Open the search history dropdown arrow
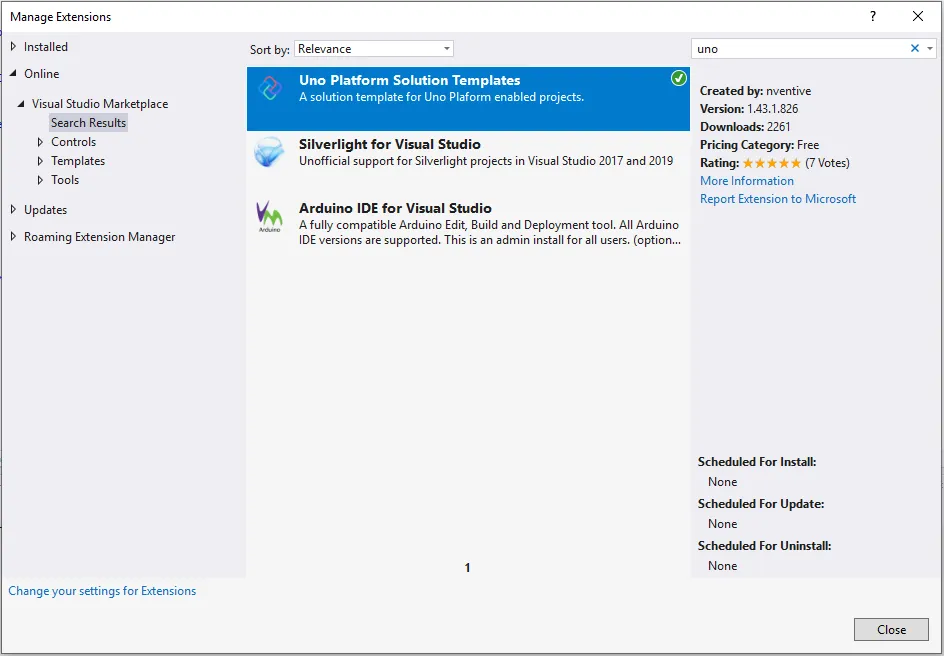This screenshot has height=656, width=944. (930, 47)
